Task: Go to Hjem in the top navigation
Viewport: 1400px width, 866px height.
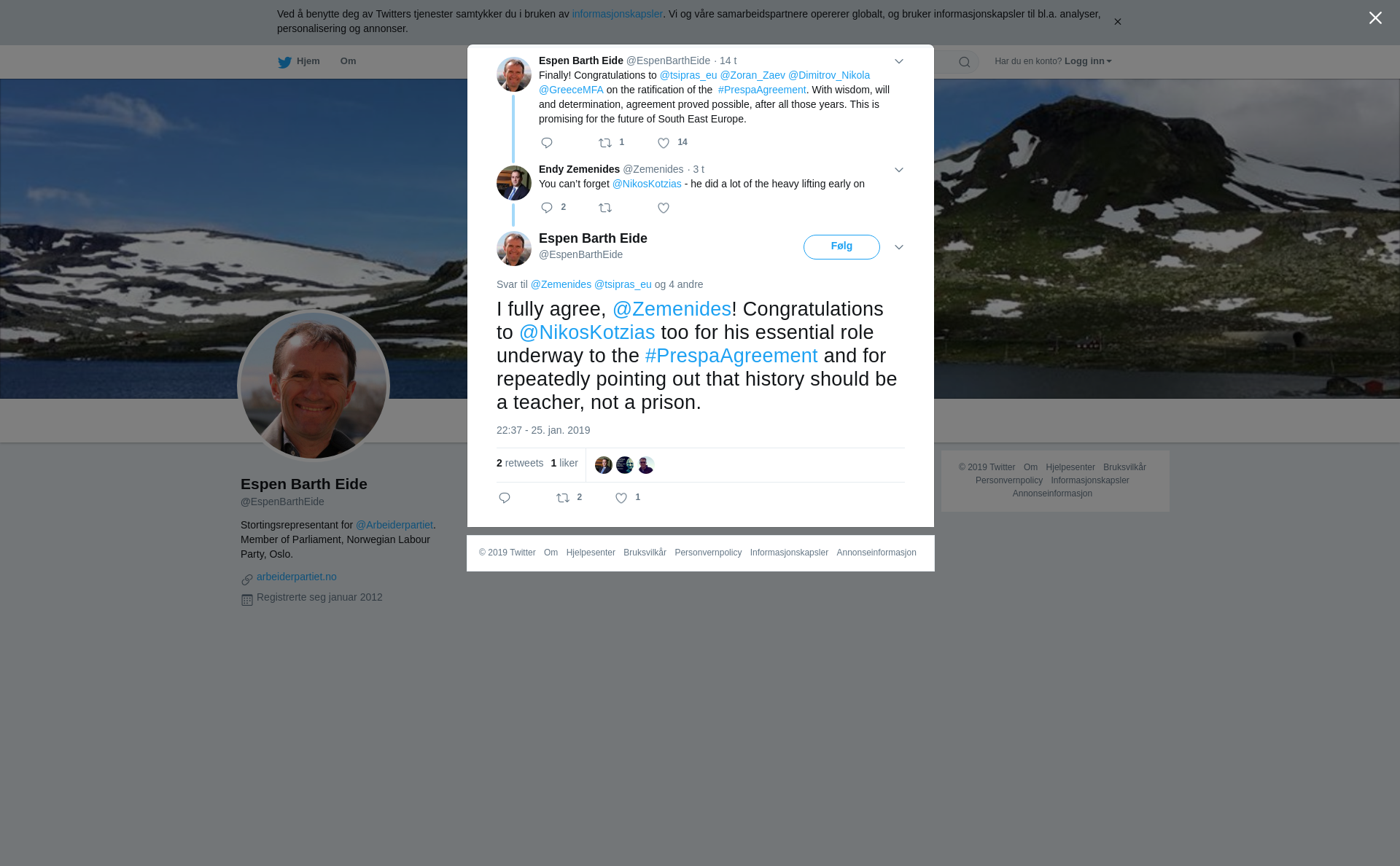Action: click(299, 62)
